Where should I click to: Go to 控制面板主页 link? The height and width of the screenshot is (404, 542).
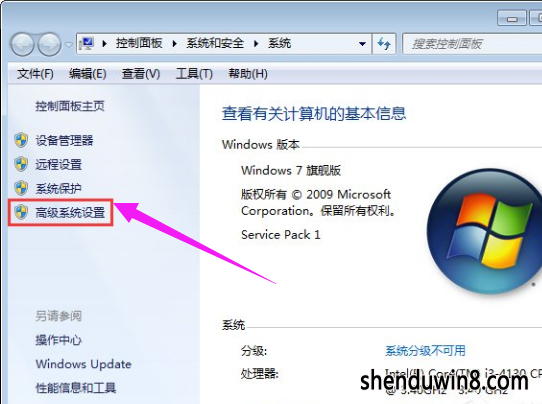tap(70, 106)
